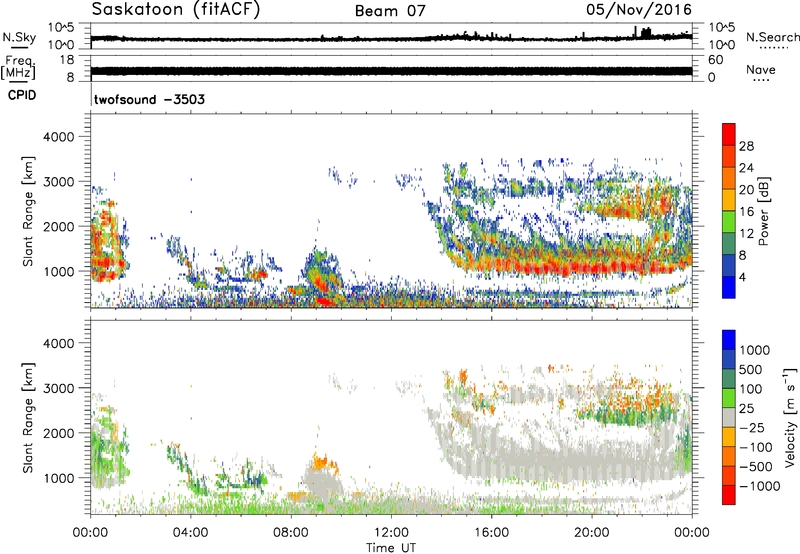Image resolution: width=800 pixels, height=554 pixels.
Task: Click the gray band of Velocity color bar
Action: [729, 418]
